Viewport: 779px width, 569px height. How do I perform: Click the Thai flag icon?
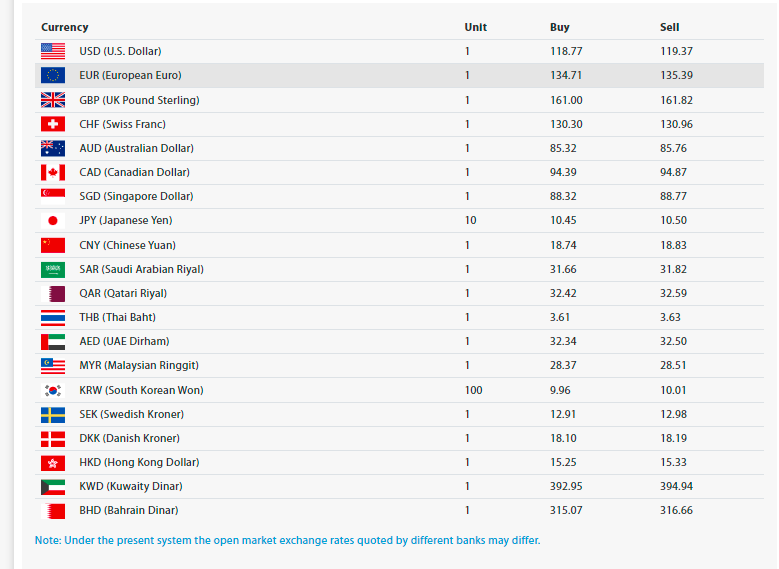click(53, 317)
